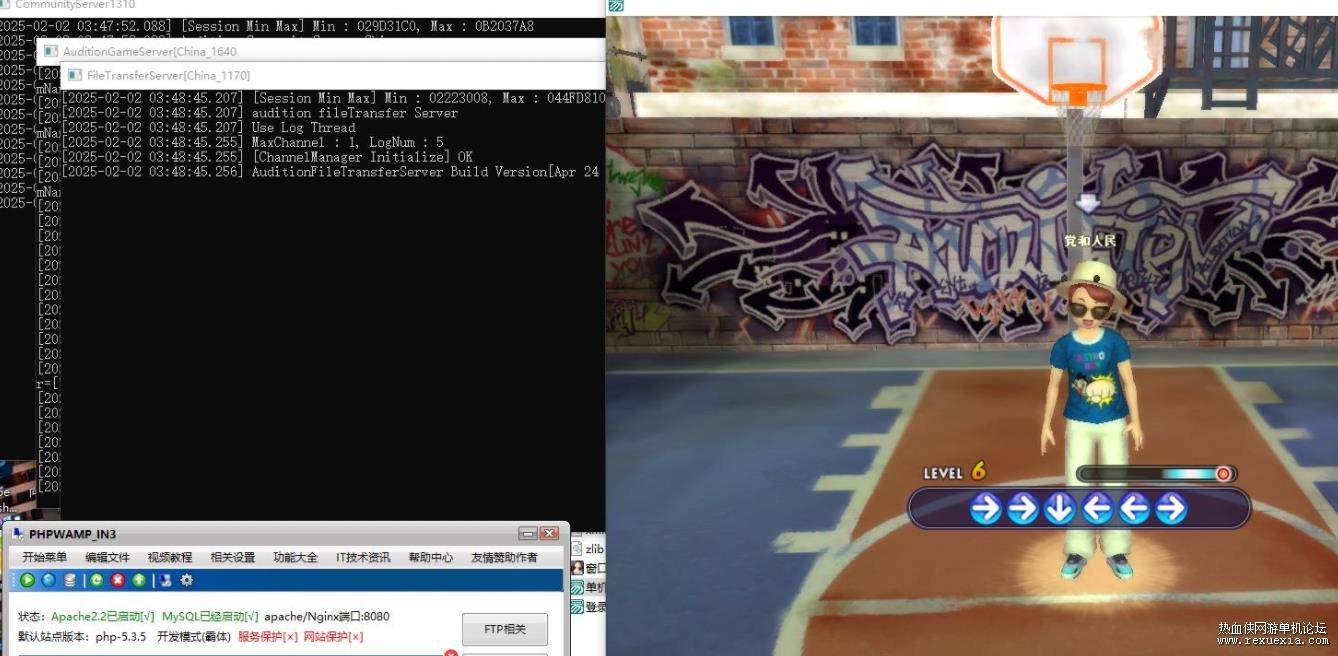Toggle 网站保护[×] website protection status
This screenshot has height=656, width=1338.
(x=333, y=636)
